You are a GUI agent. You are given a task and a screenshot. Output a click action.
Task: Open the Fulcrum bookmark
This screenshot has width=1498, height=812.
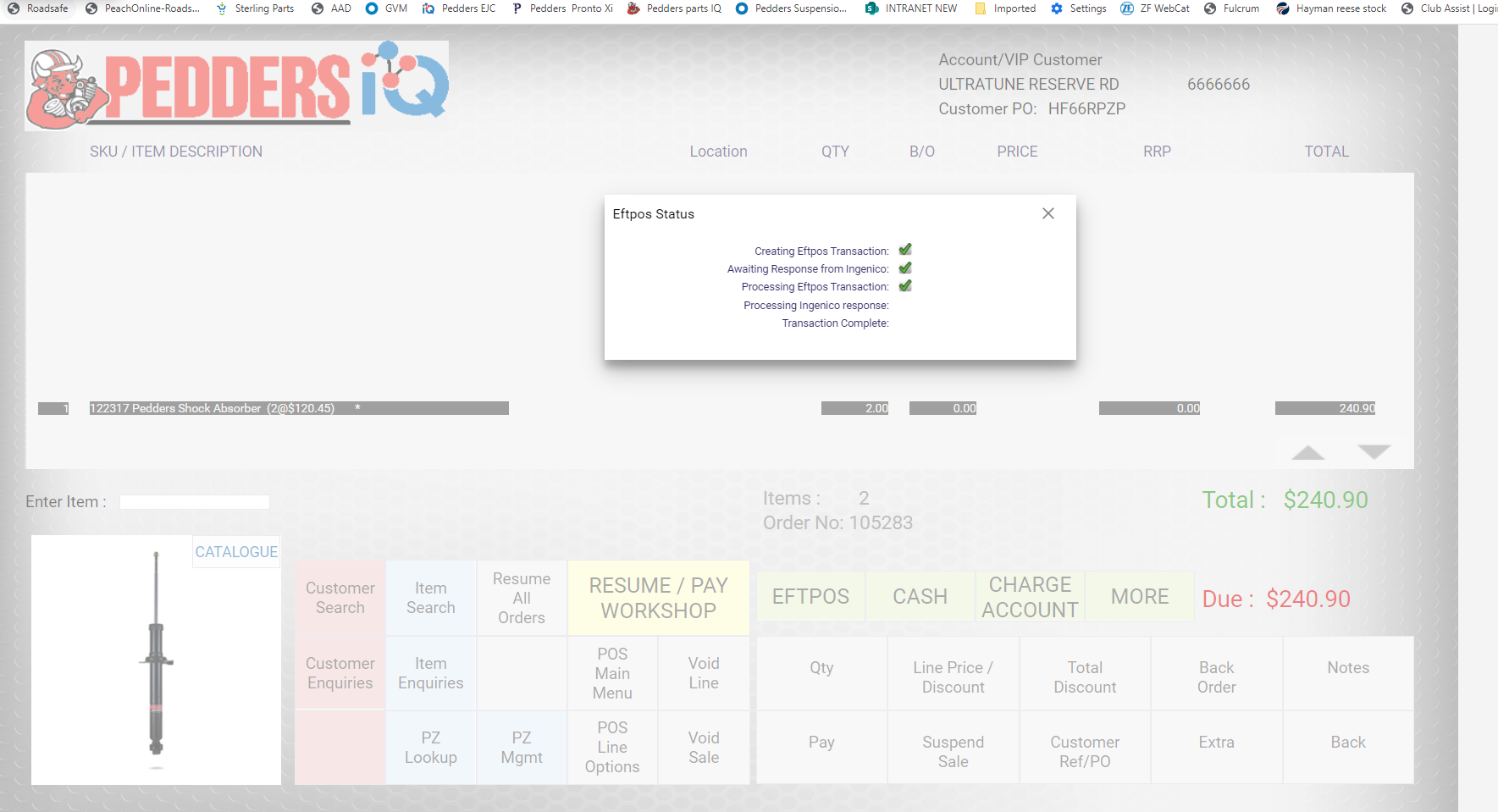pos(1231,8)
